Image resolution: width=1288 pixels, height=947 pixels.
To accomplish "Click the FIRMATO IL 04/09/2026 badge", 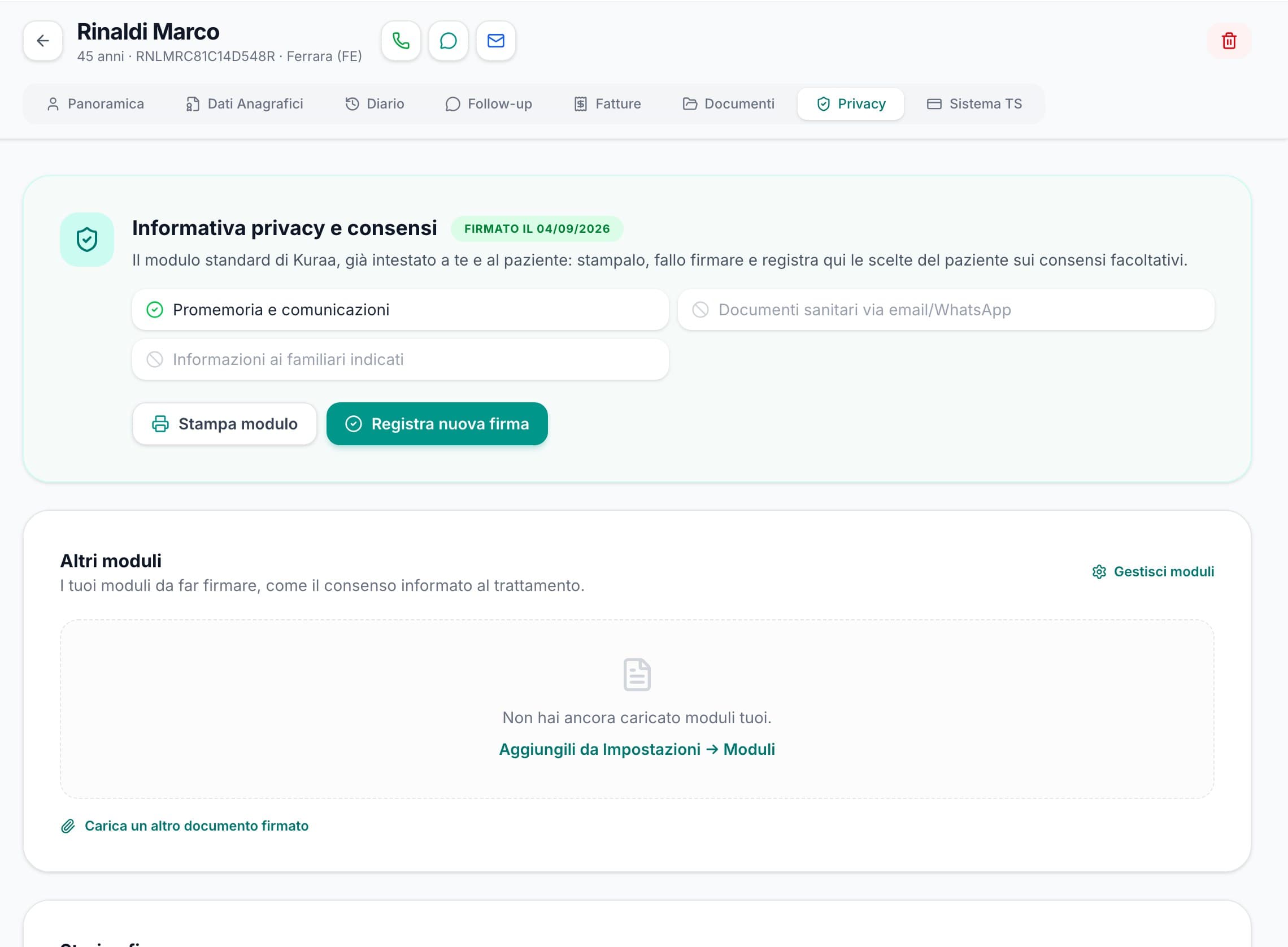I will 537,229.
